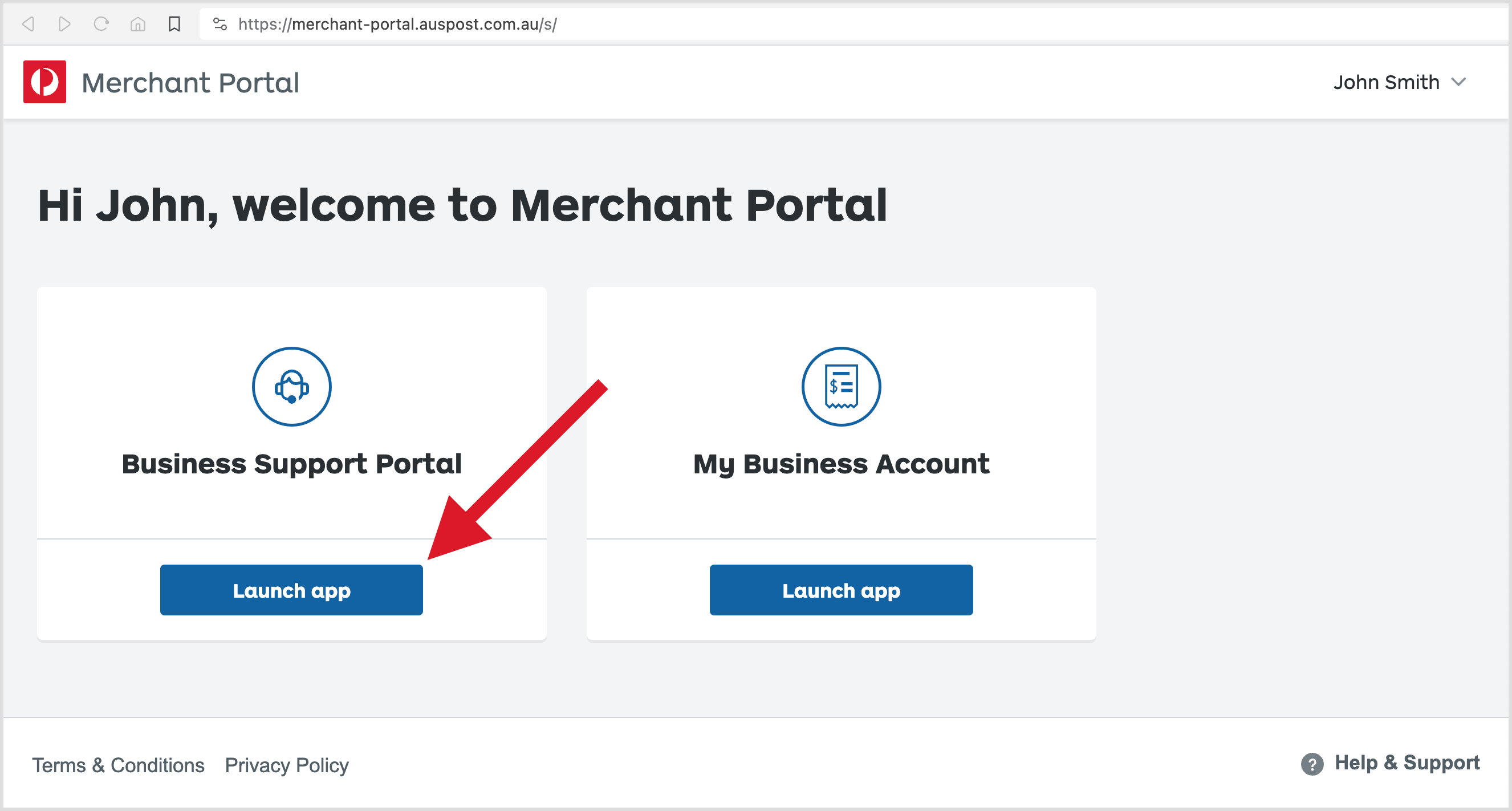
Task: Click the browser forward arrow
Action: pos(64,24)
